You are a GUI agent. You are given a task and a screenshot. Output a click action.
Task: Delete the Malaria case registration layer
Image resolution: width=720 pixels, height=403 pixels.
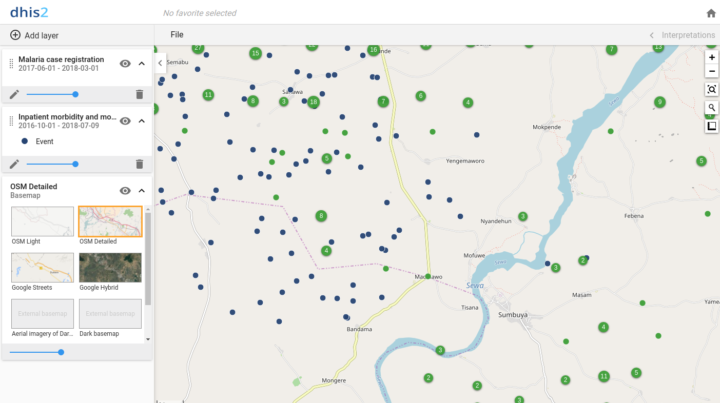coord(140,95)
